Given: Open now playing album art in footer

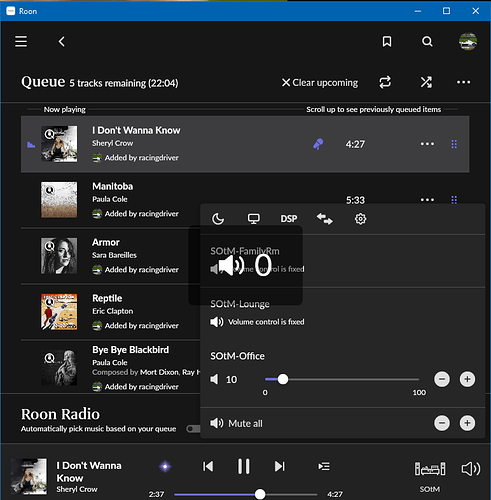Looking at the screenshot, I should pos(28,476).
